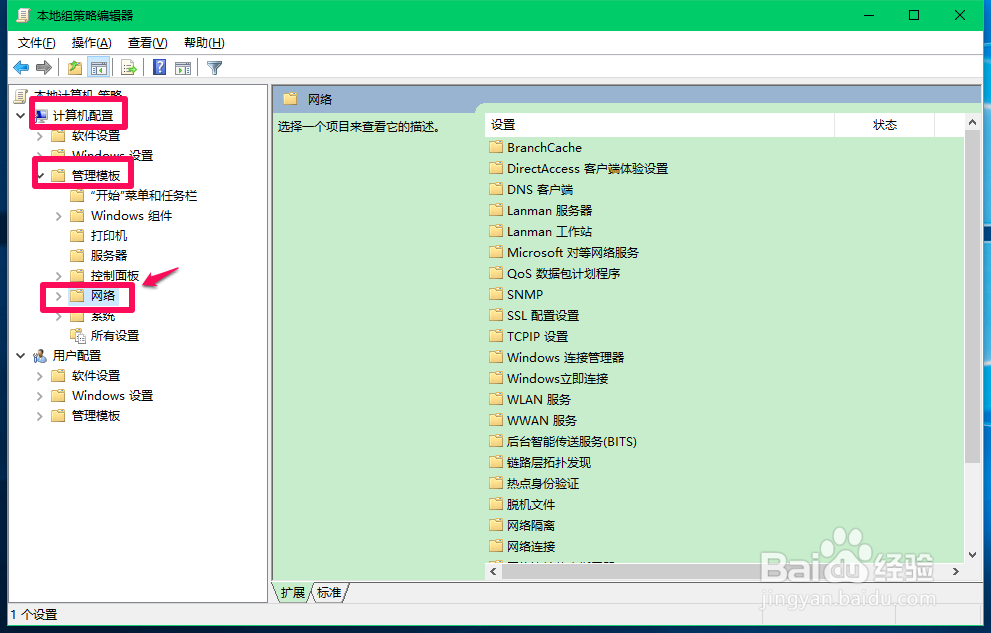Open the BranchCache settings folder

(544, 147)
